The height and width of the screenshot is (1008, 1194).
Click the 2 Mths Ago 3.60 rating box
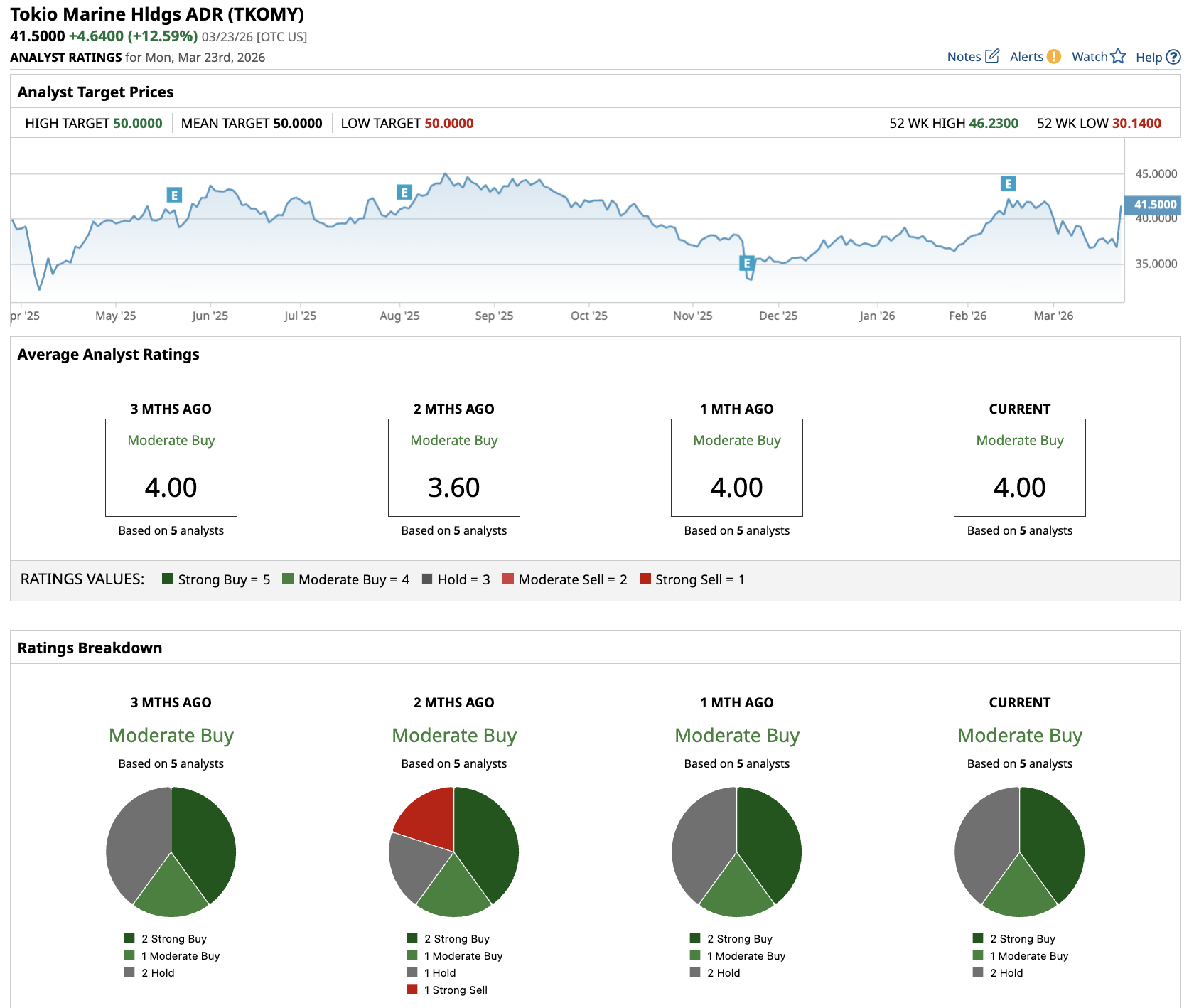453,468
